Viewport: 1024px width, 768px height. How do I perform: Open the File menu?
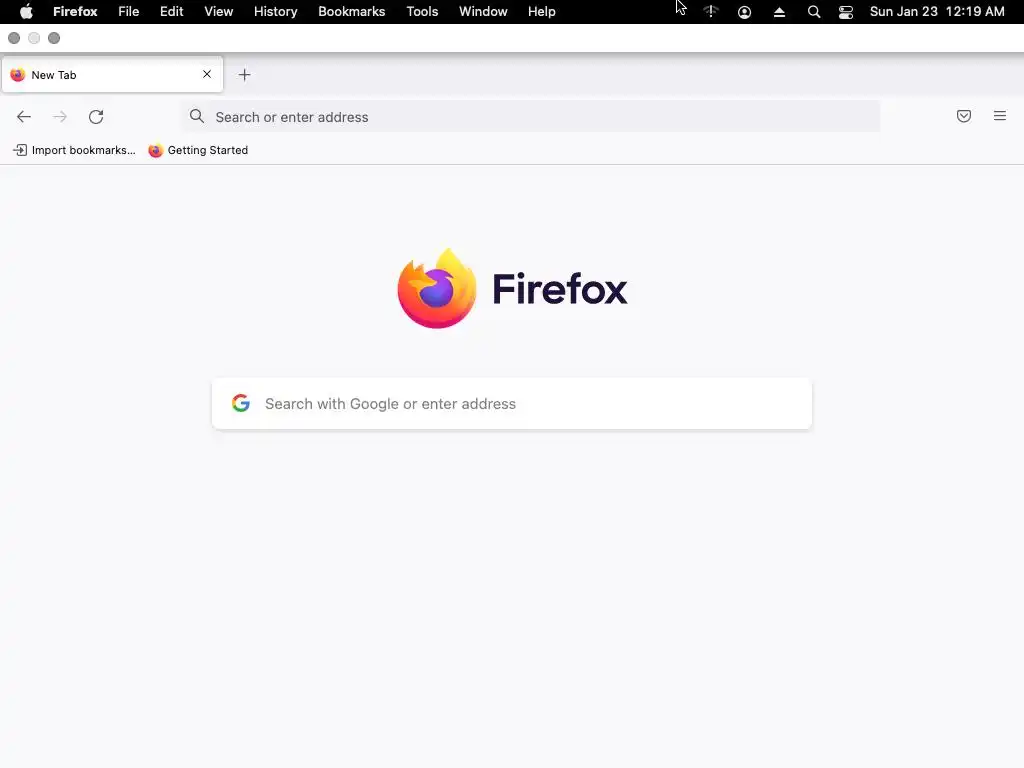click(129, 11)
